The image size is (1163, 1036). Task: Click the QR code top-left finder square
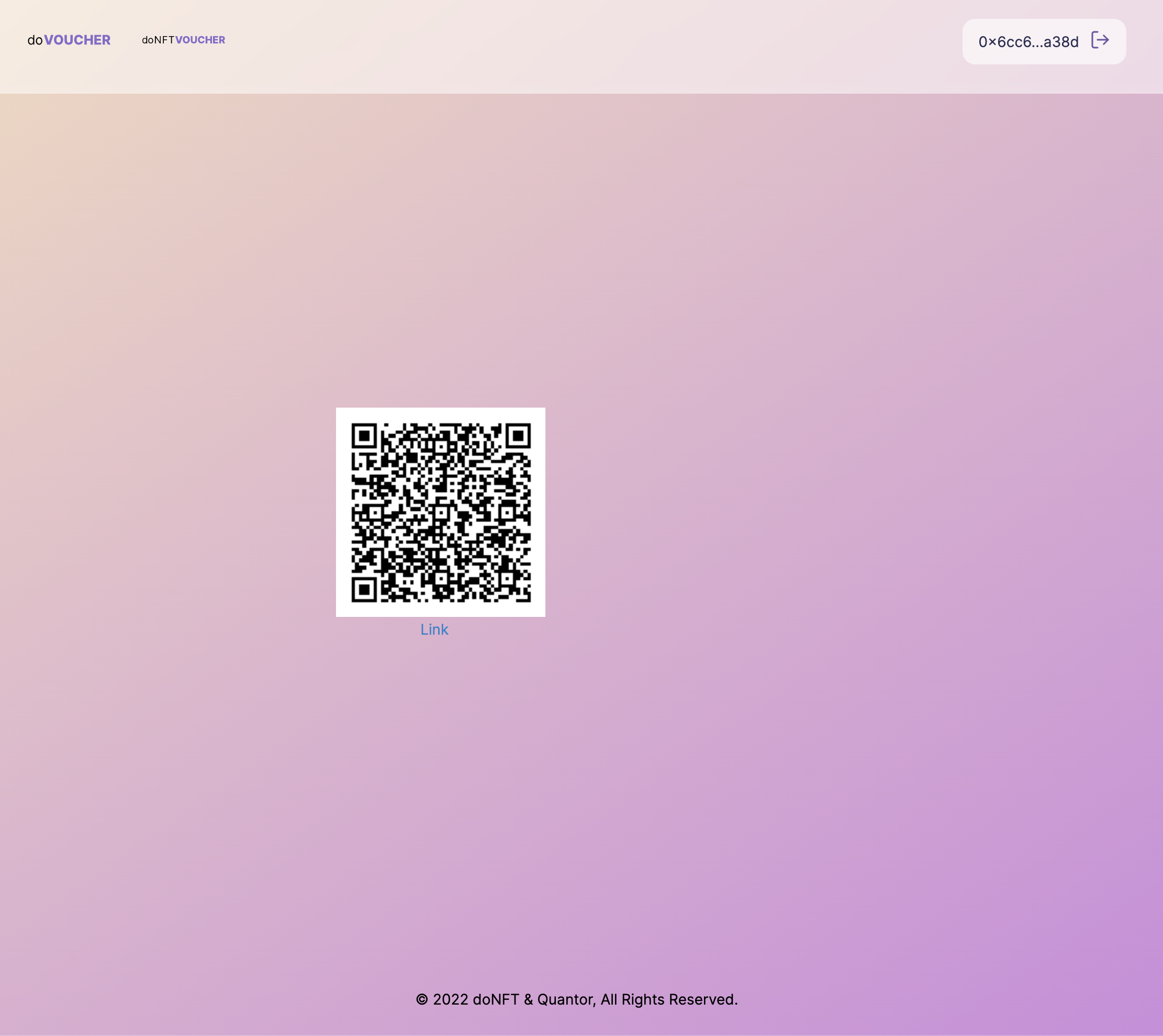click(364, 436)
